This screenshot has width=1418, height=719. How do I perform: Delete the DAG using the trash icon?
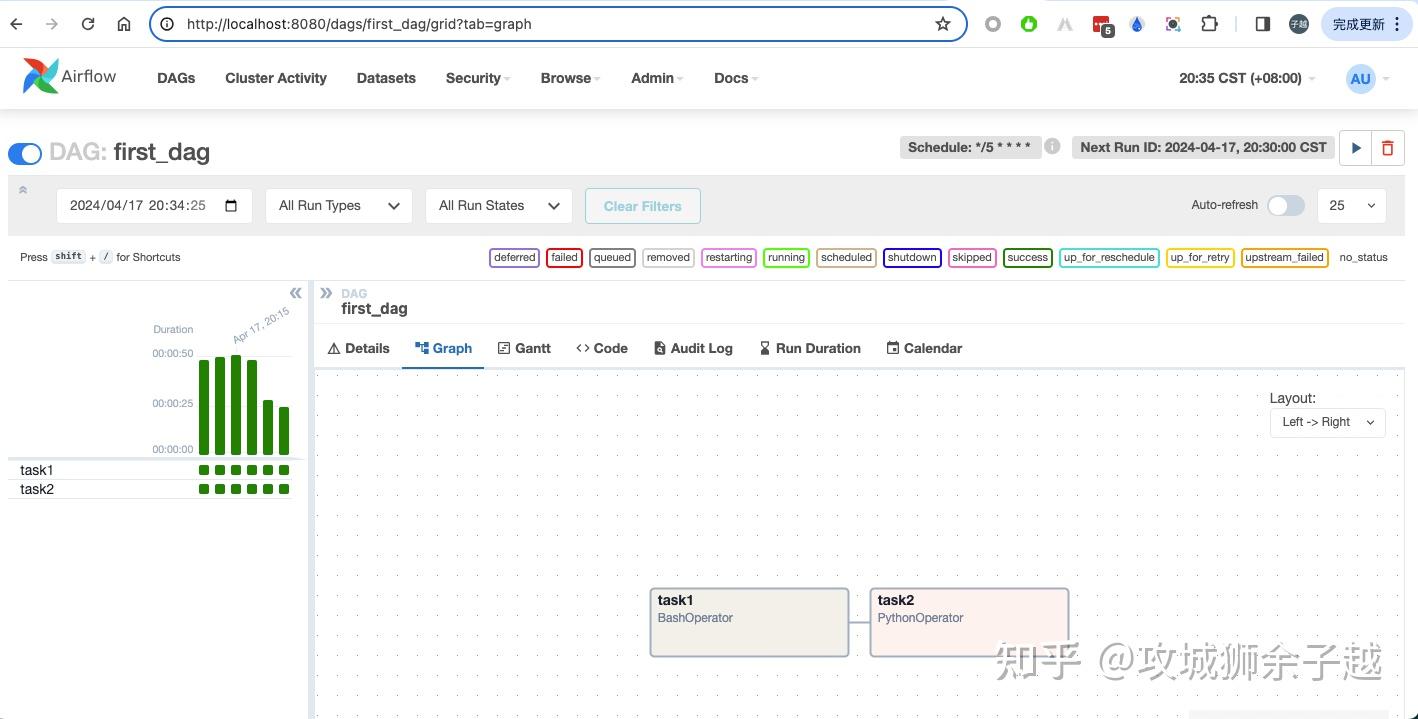(x=1388, y=147)
